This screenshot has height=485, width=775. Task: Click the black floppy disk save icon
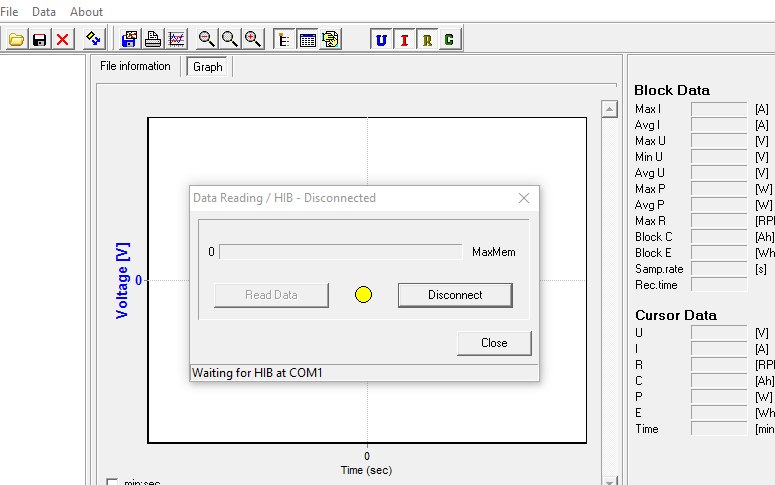(40, 39)
